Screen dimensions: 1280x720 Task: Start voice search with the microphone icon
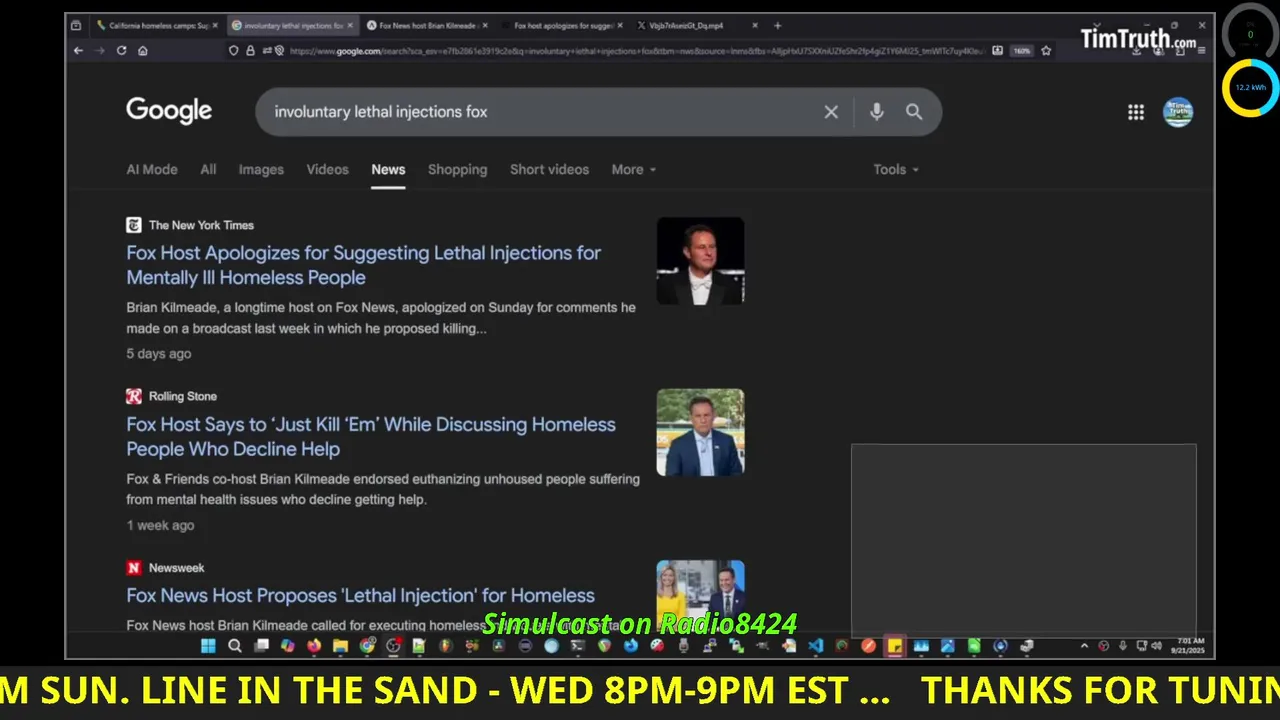point(876,112)
